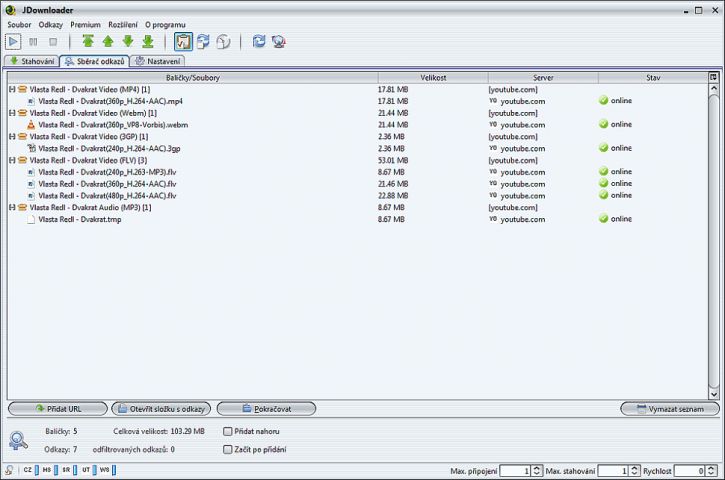Adjust the Max. stahování spinner arrows

pos(634,471)
